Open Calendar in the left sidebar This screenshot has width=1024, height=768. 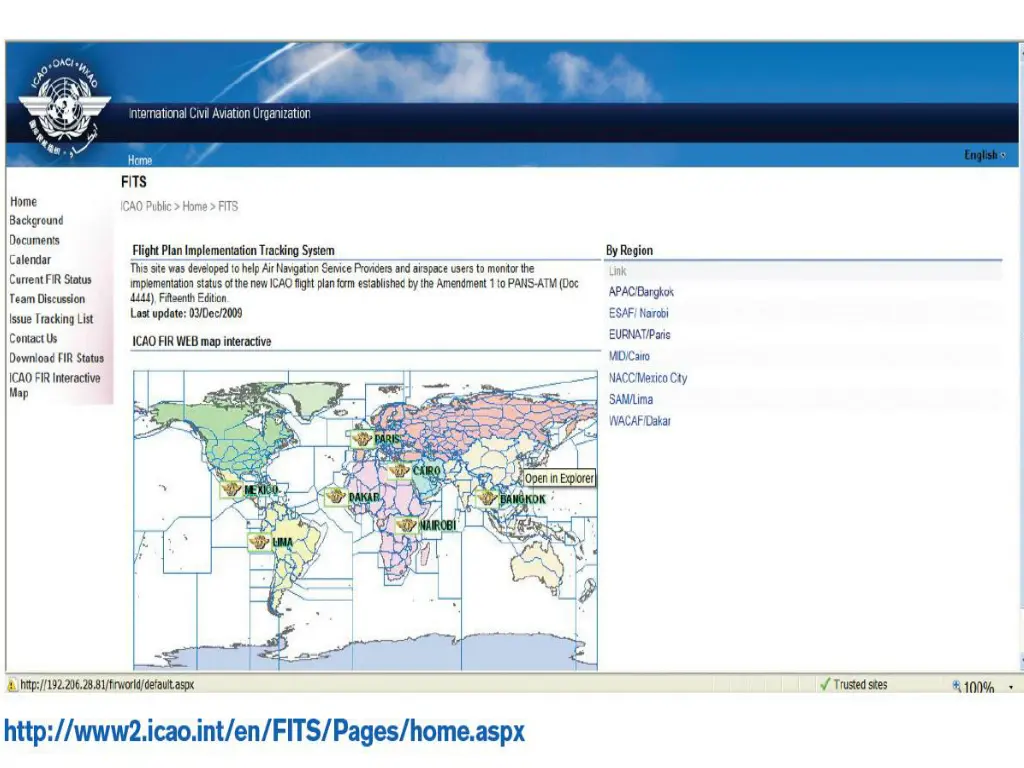30,260
